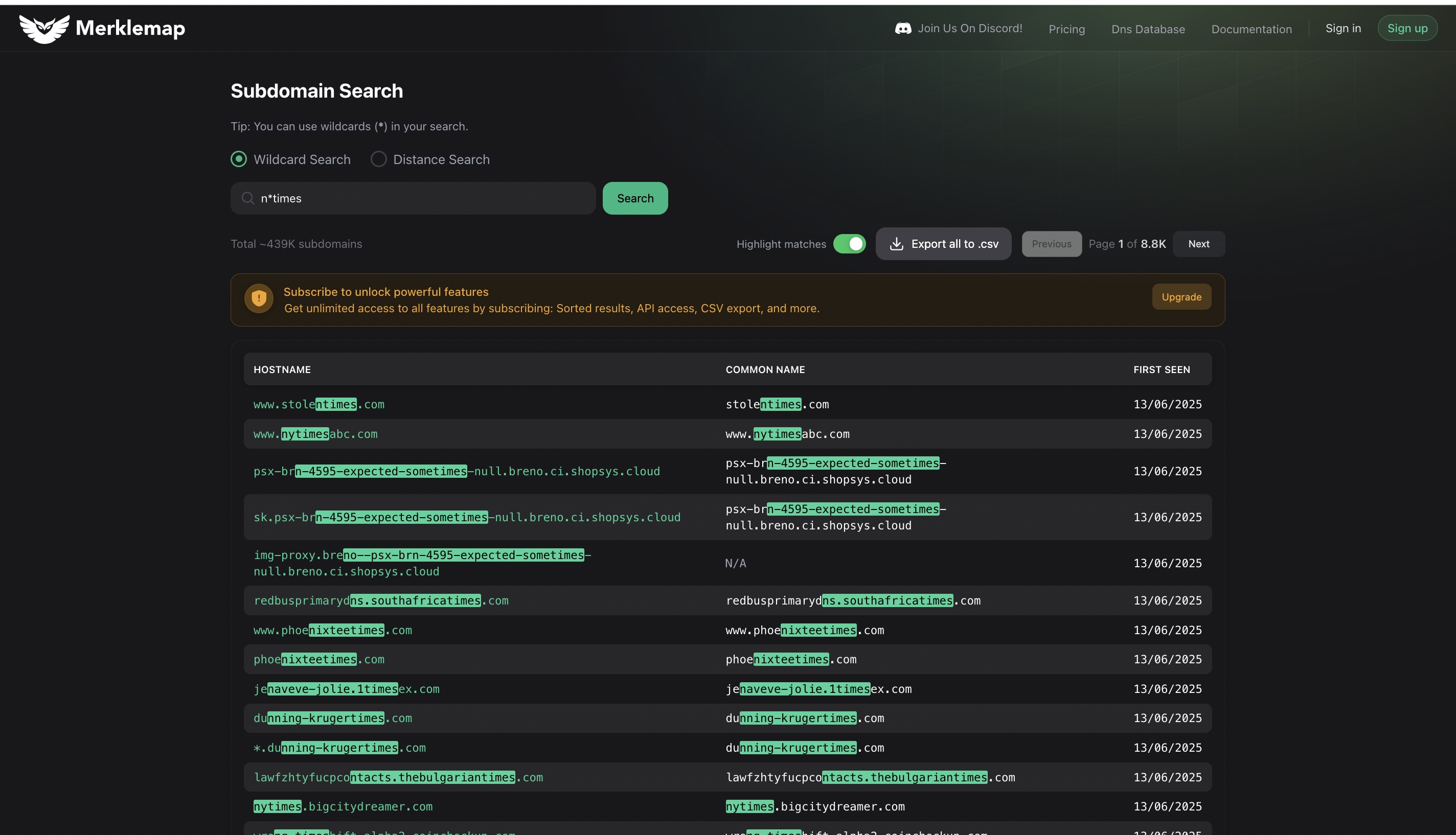Open hostname dunning-krugertimes.com without wildcard

[332, 717]
